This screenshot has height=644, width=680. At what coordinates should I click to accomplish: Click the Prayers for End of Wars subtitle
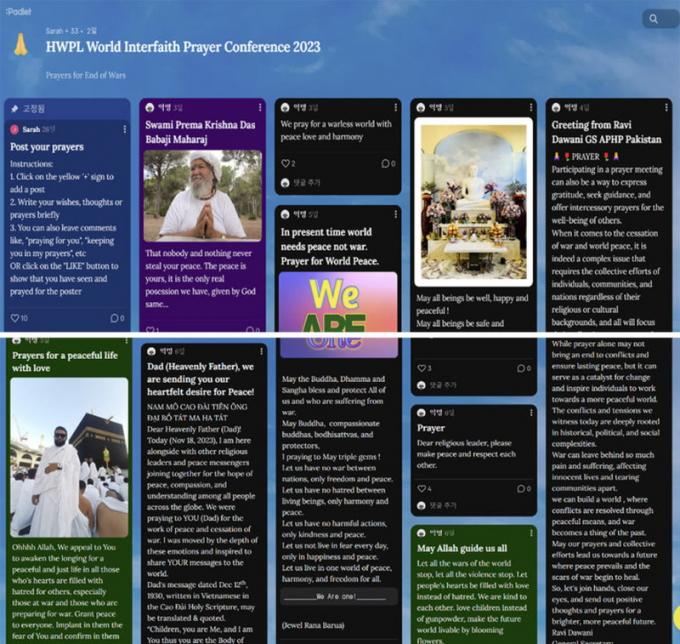click(x=85, y=75)
